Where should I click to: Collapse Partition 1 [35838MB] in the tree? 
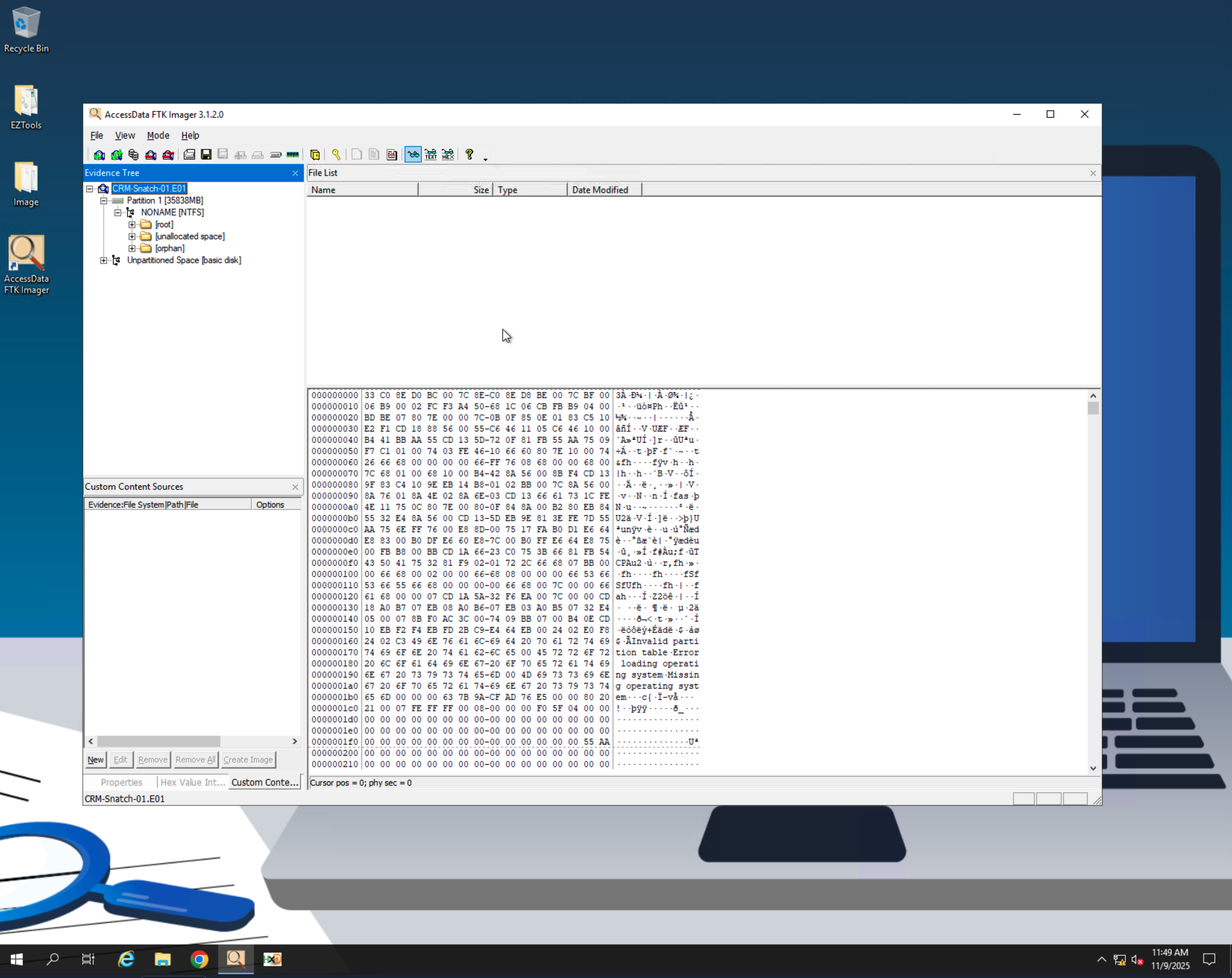tap(103, 200)
